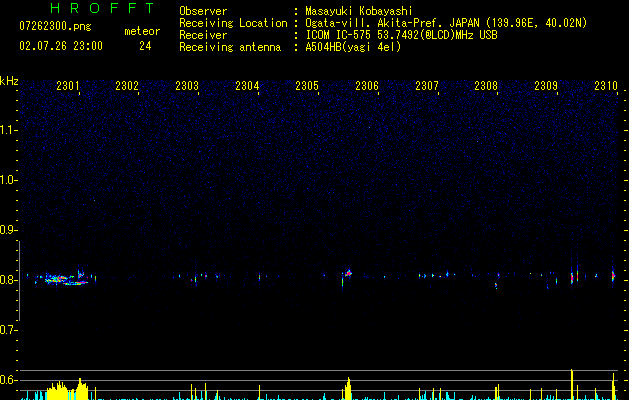This screenshot has height=400, width=629.
Task: Click the yellow intensity peak before 2306
Action: [x=348, y=388]
